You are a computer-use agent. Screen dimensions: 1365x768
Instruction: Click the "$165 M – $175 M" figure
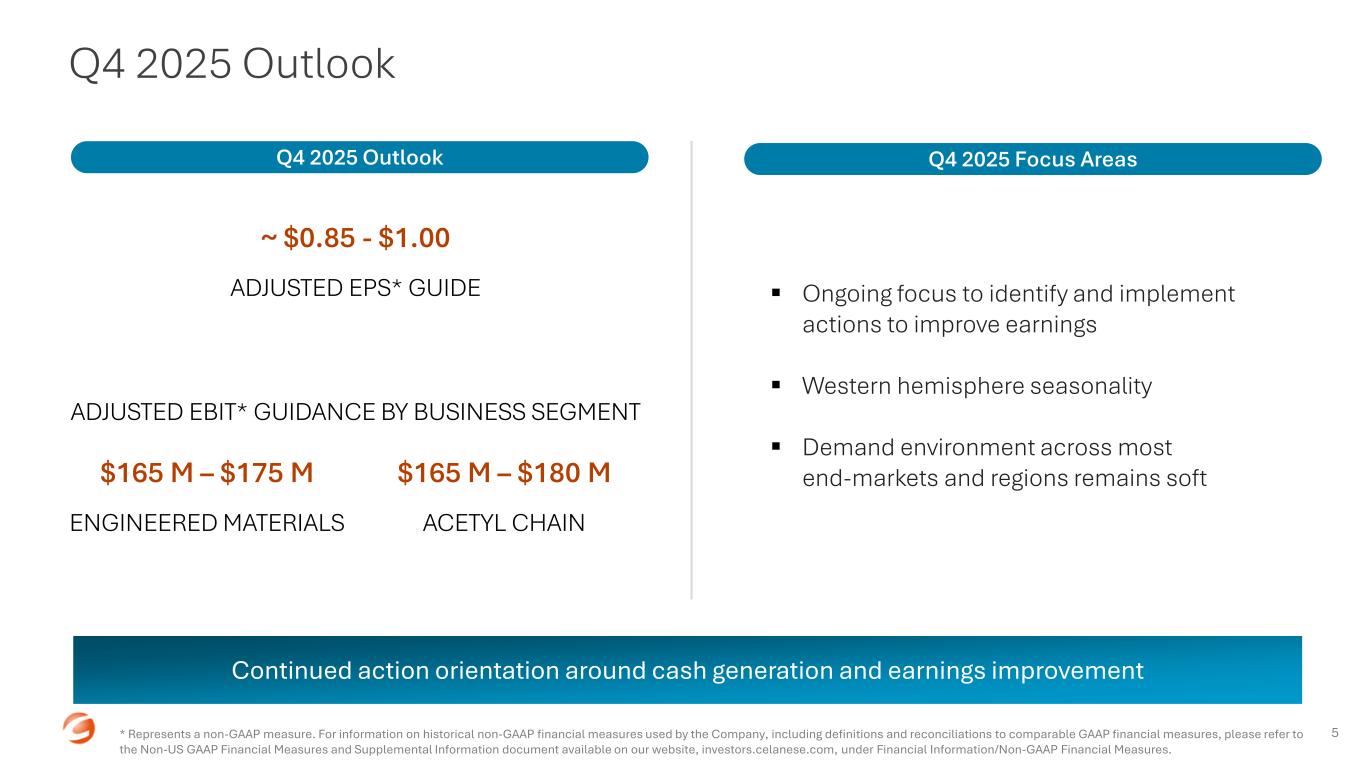[x=207, y=472]
